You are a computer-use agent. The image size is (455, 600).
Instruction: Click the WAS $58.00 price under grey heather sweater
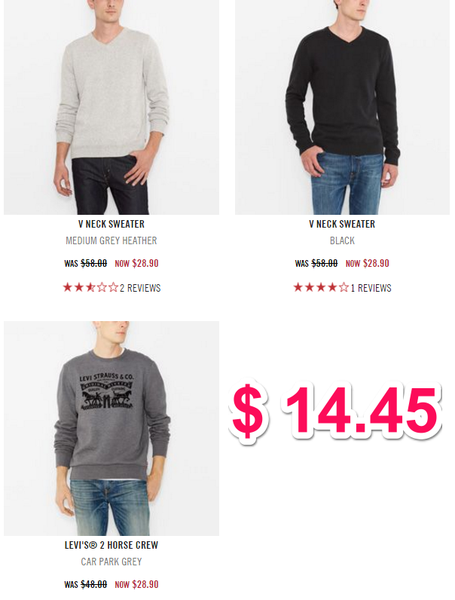tap(86, 263)
